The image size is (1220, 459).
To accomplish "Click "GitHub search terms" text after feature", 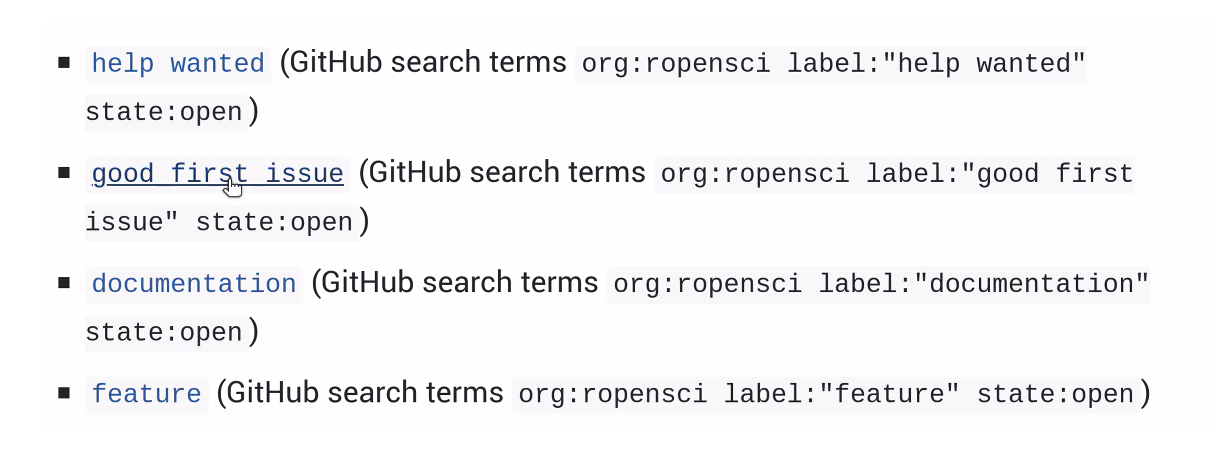I will pos(365,393).
